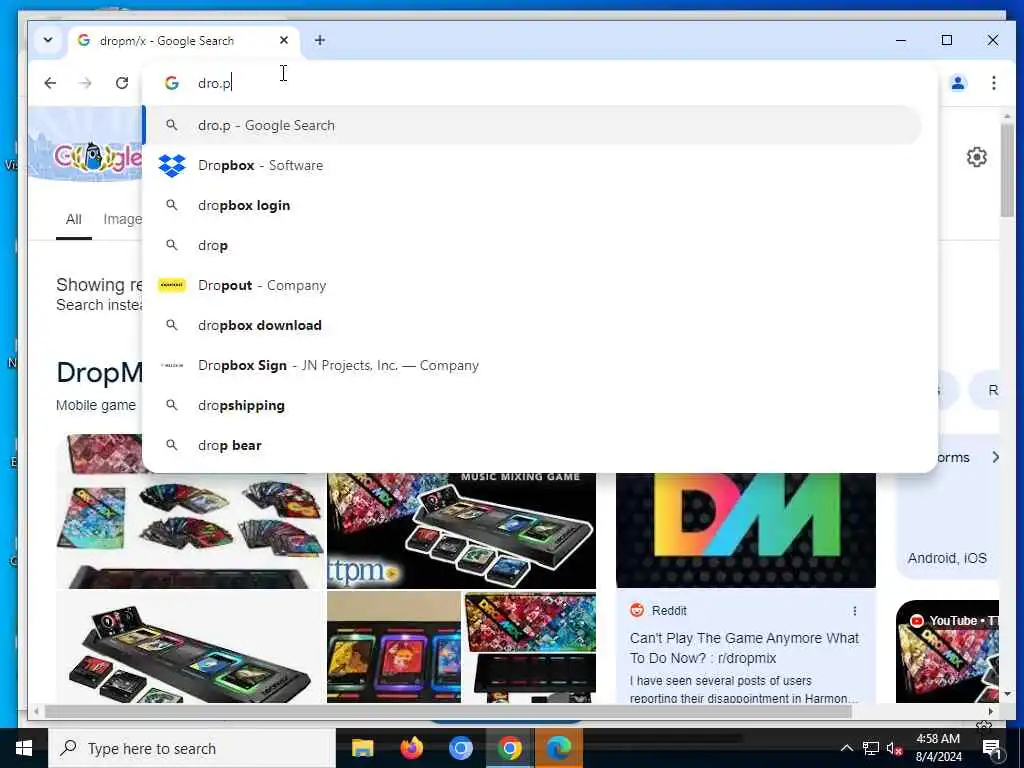Launch Firefox from the taskbar
This screenshot has width=1024, height=768.
pos(411,748)
